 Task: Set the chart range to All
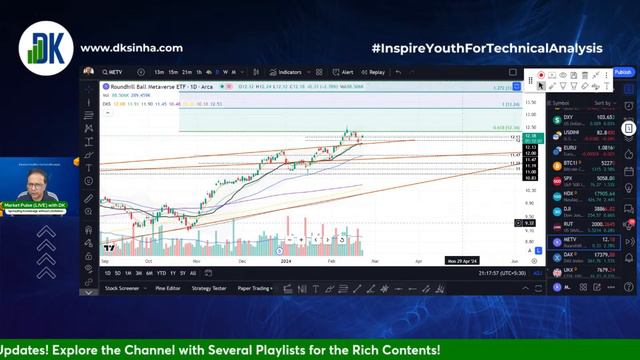click(193, 273)
